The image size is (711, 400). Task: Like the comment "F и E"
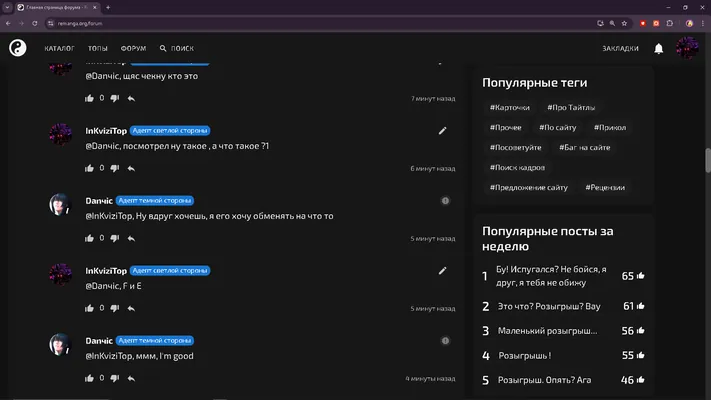pos(89,308)
